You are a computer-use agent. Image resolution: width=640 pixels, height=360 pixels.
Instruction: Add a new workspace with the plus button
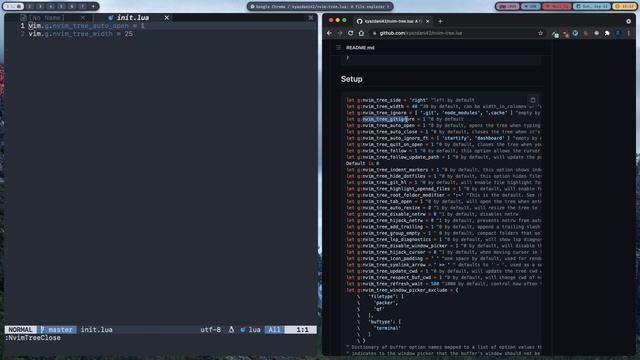93,7
